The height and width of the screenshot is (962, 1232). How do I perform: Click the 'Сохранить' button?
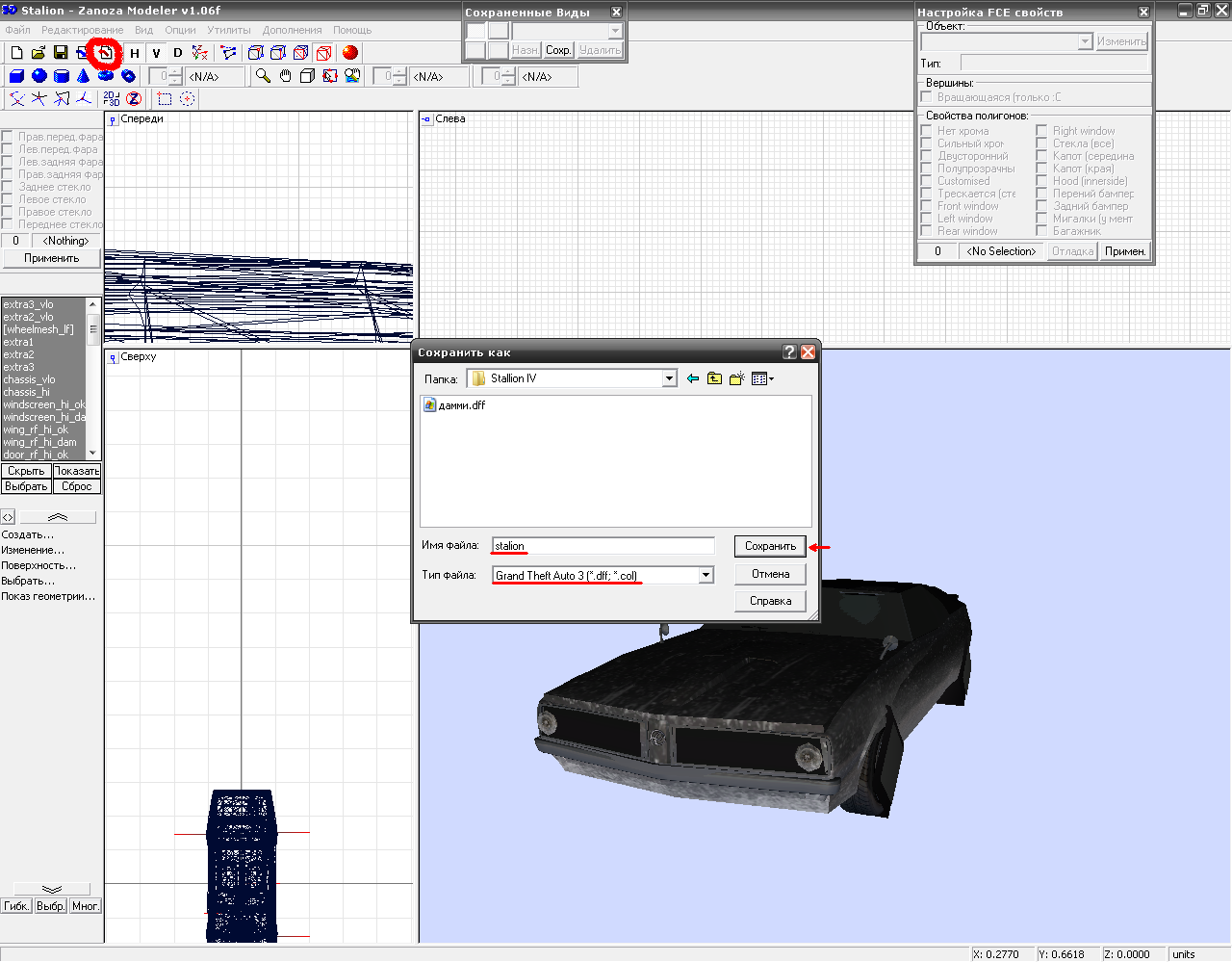(770, 546)
